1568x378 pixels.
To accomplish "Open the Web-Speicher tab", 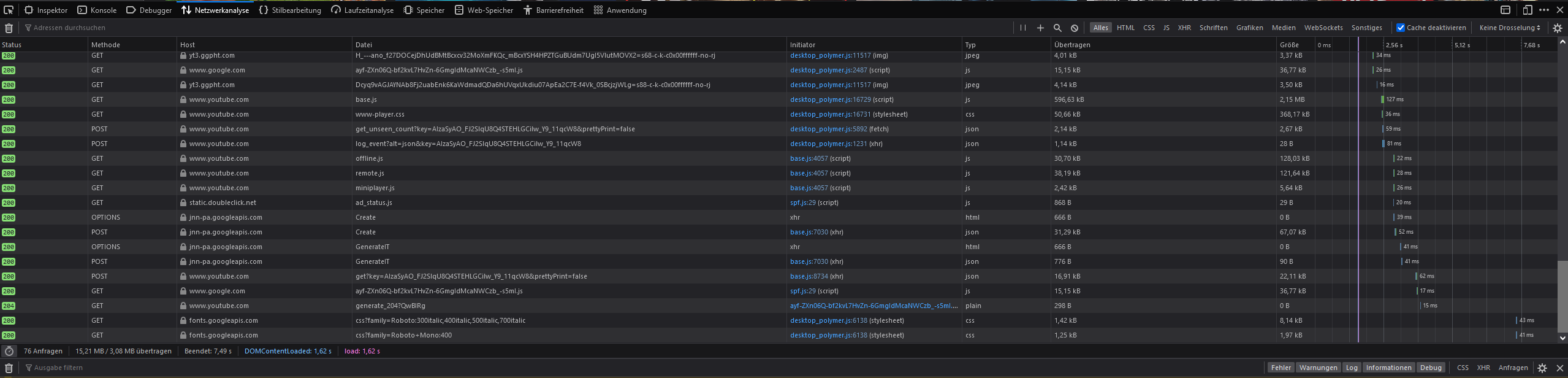I will pos(484,10).
